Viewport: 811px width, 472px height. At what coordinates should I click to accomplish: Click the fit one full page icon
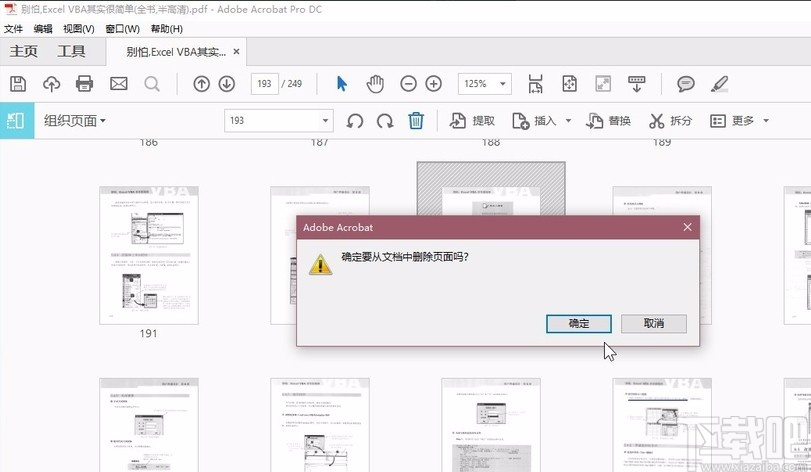tap(569, 84)
